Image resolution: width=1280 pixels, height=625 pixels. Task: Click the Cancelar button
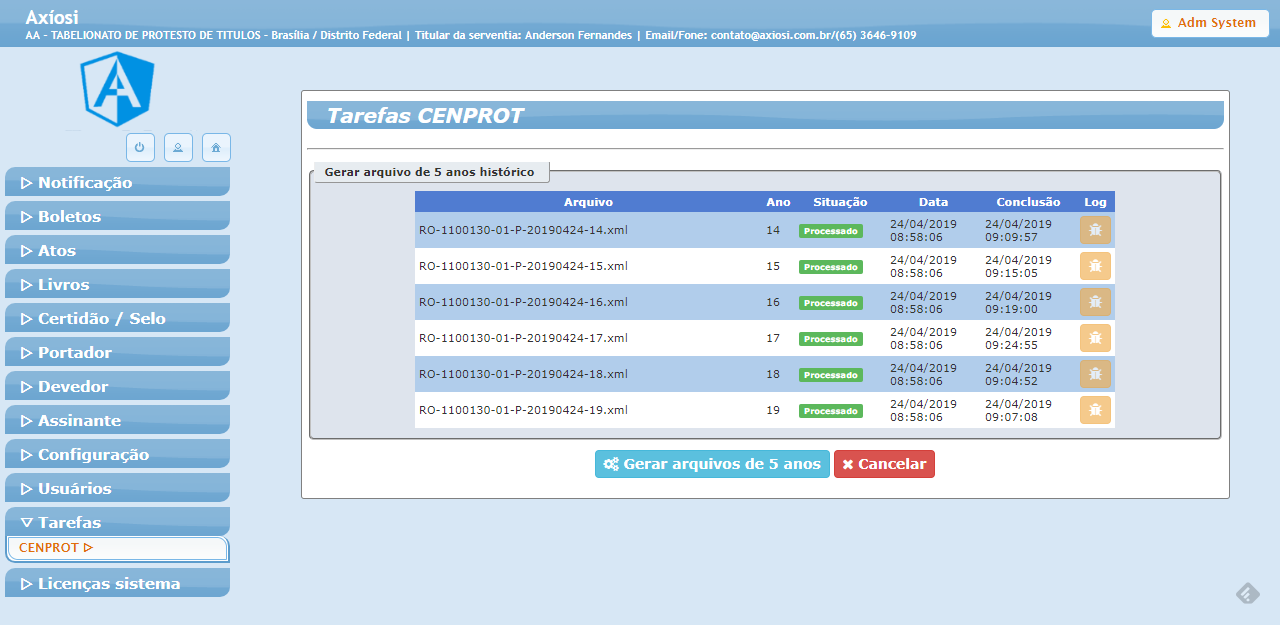(x=884, y=463)
